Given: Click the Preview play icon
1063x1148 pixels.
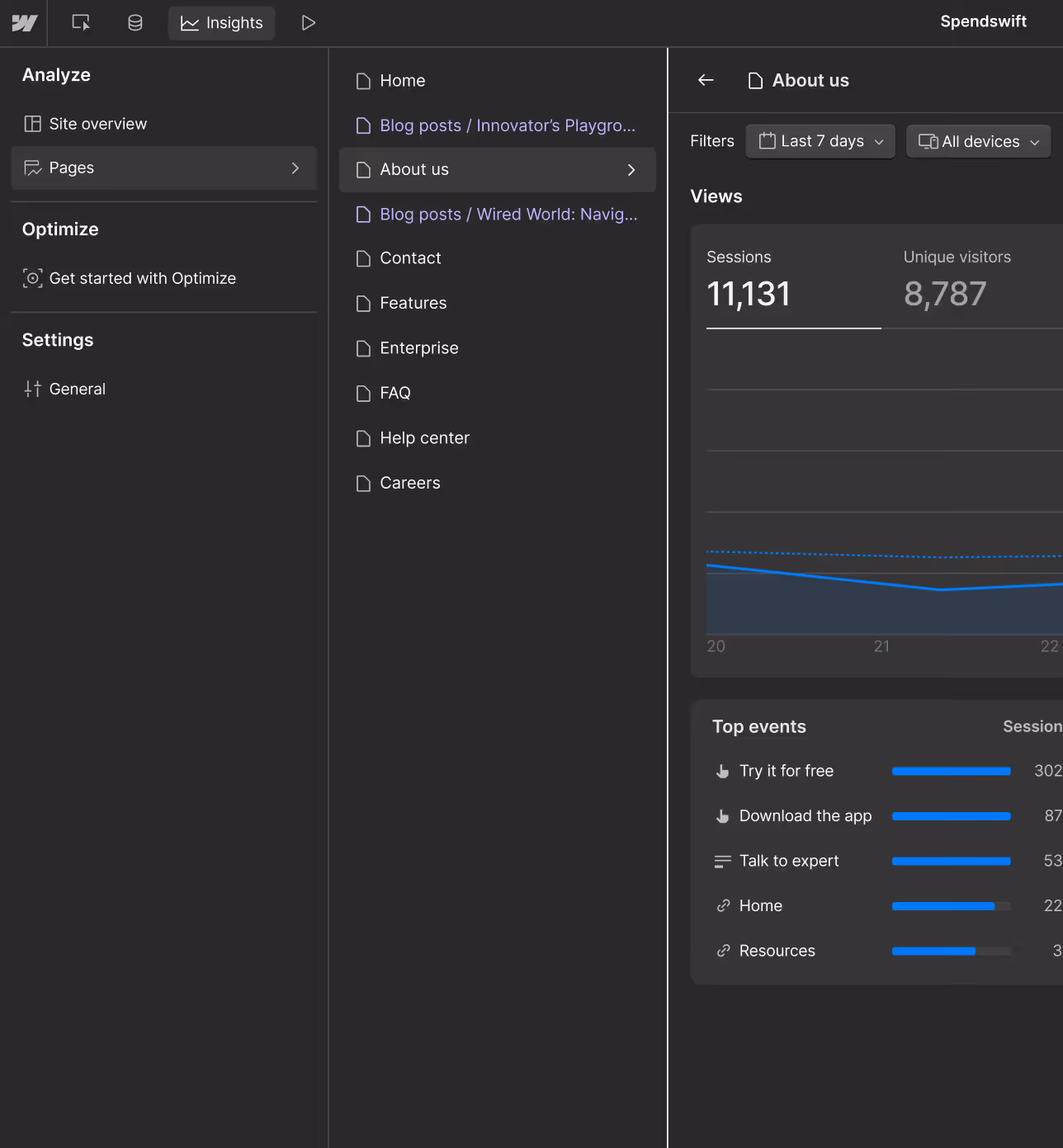Looking at the screenshot, I should coord(308,23).
